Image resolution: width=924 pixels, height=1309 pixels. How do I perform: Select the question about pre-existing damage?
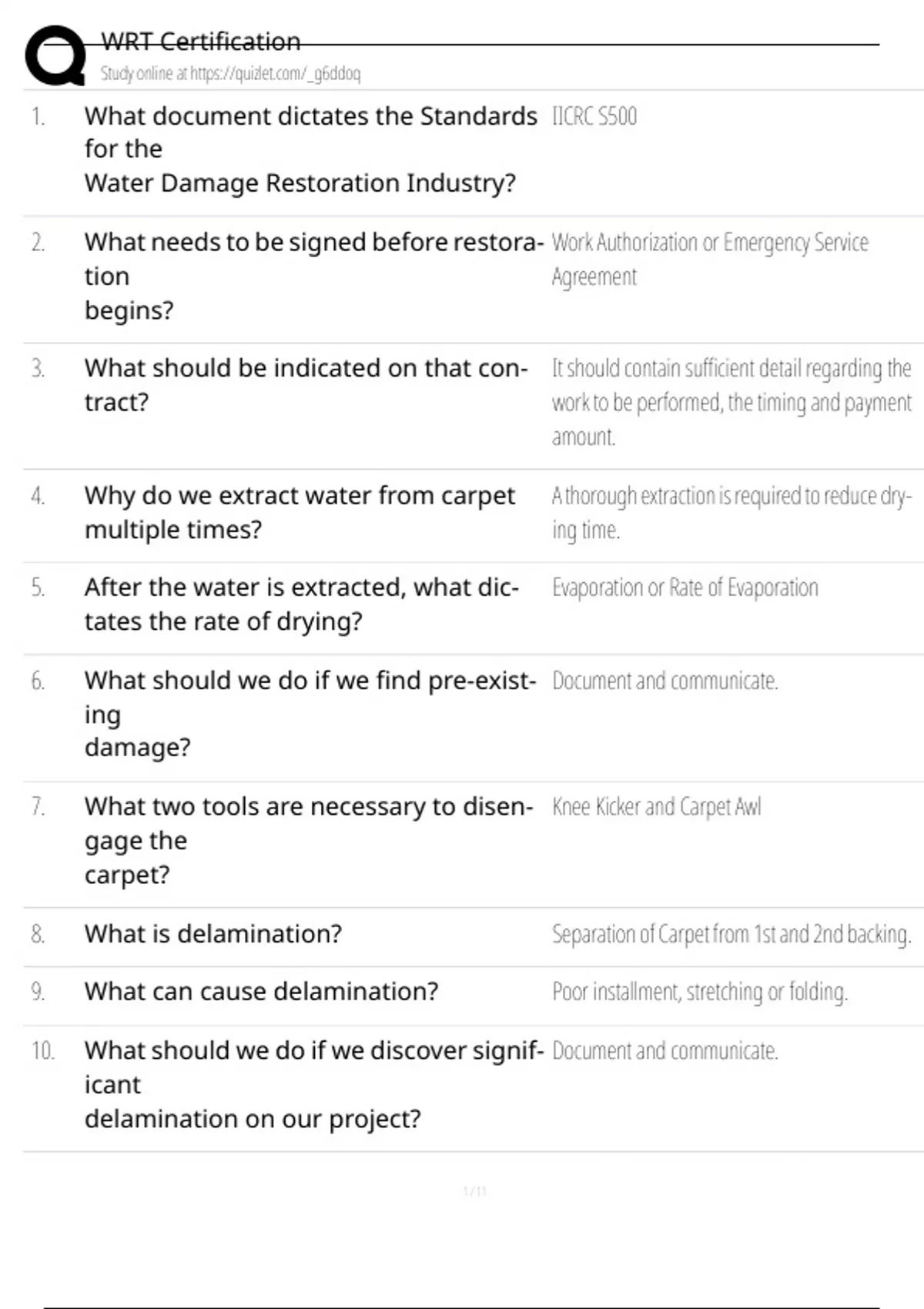[x=310, y=714]
